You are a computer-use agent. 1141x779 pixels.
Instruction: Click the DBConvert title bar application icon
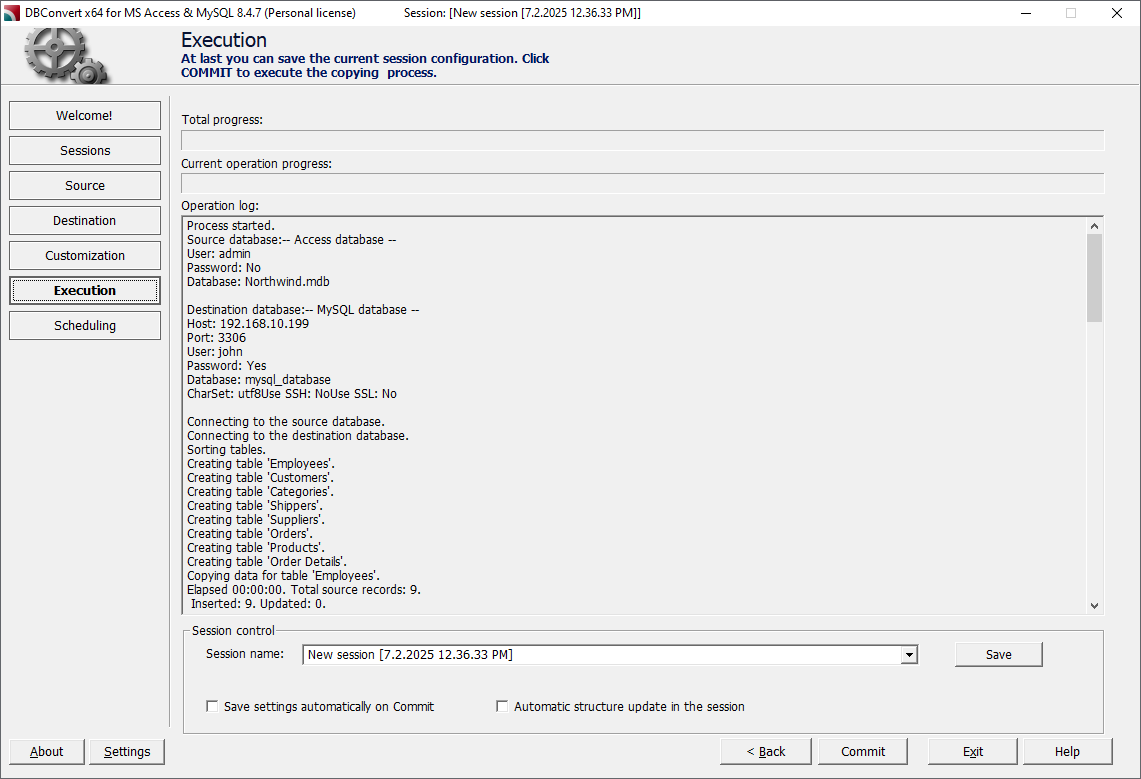coord(11,13)
